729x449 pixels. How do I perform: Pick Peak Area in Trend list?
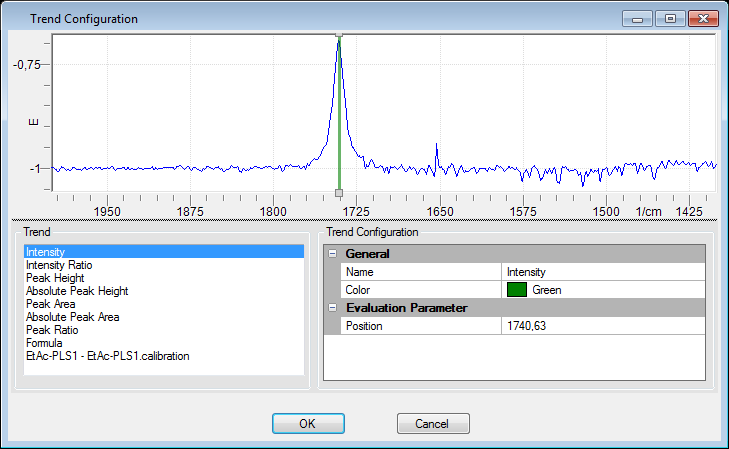pyautogui.click(x=51, y=305)
